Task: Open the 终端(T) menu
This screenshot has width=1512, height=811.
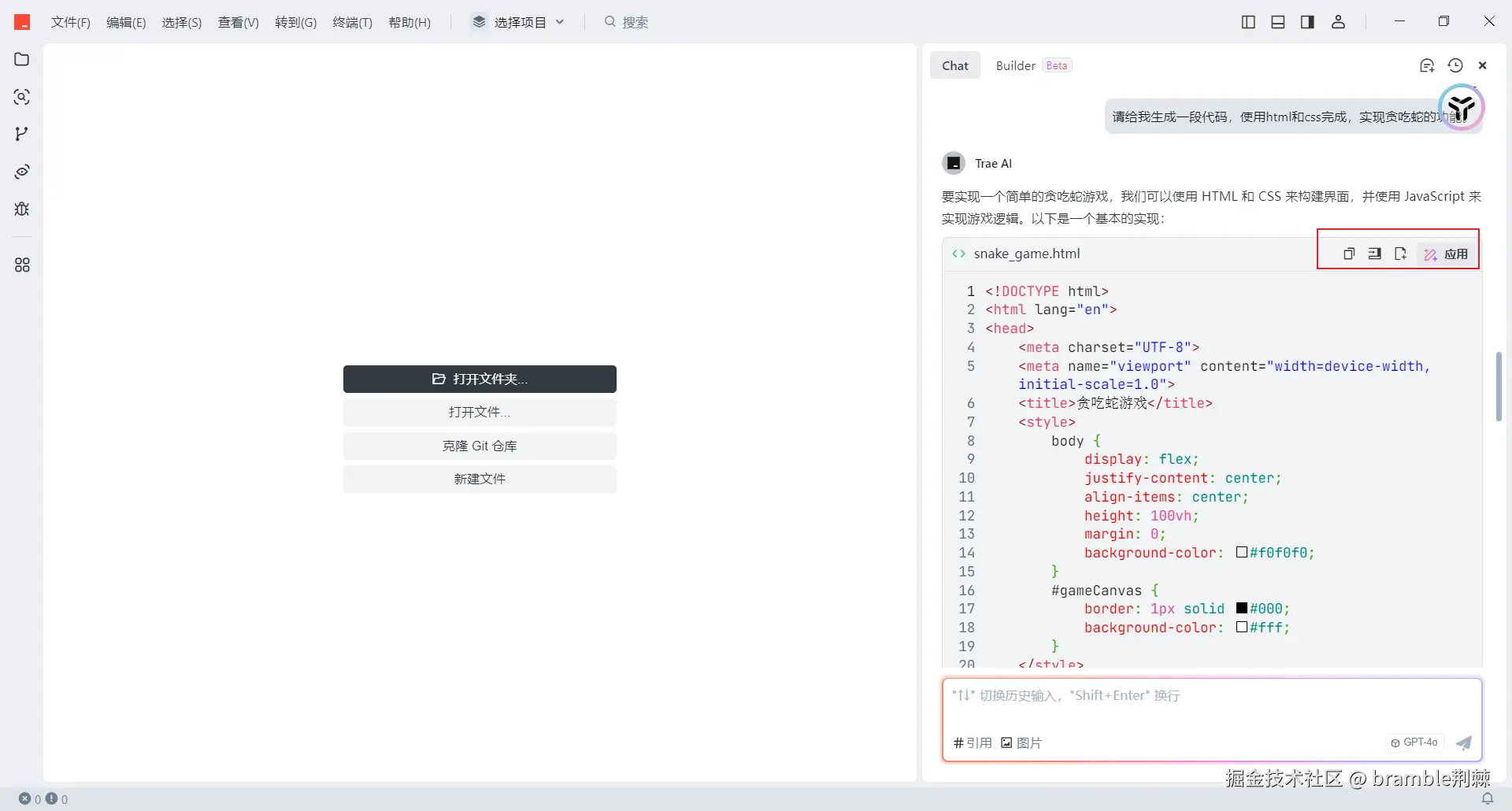Action: (353, 22)
